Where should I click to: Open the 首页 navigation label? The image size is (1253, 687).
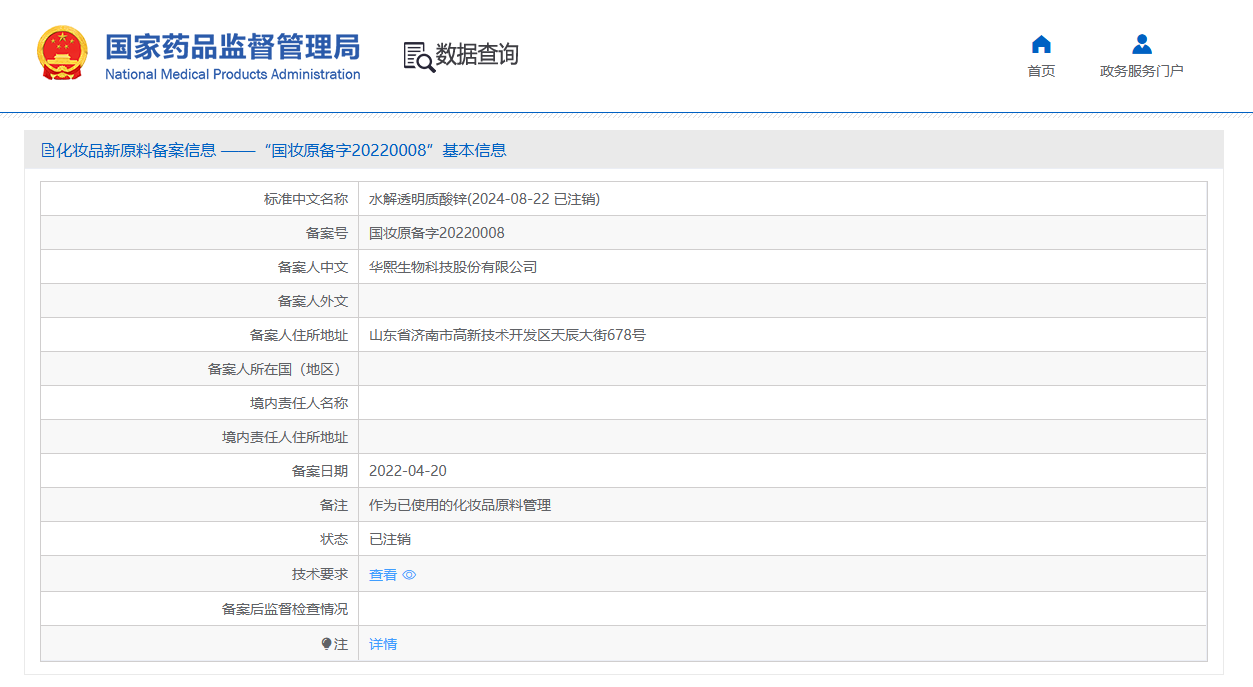[1041, 71]
